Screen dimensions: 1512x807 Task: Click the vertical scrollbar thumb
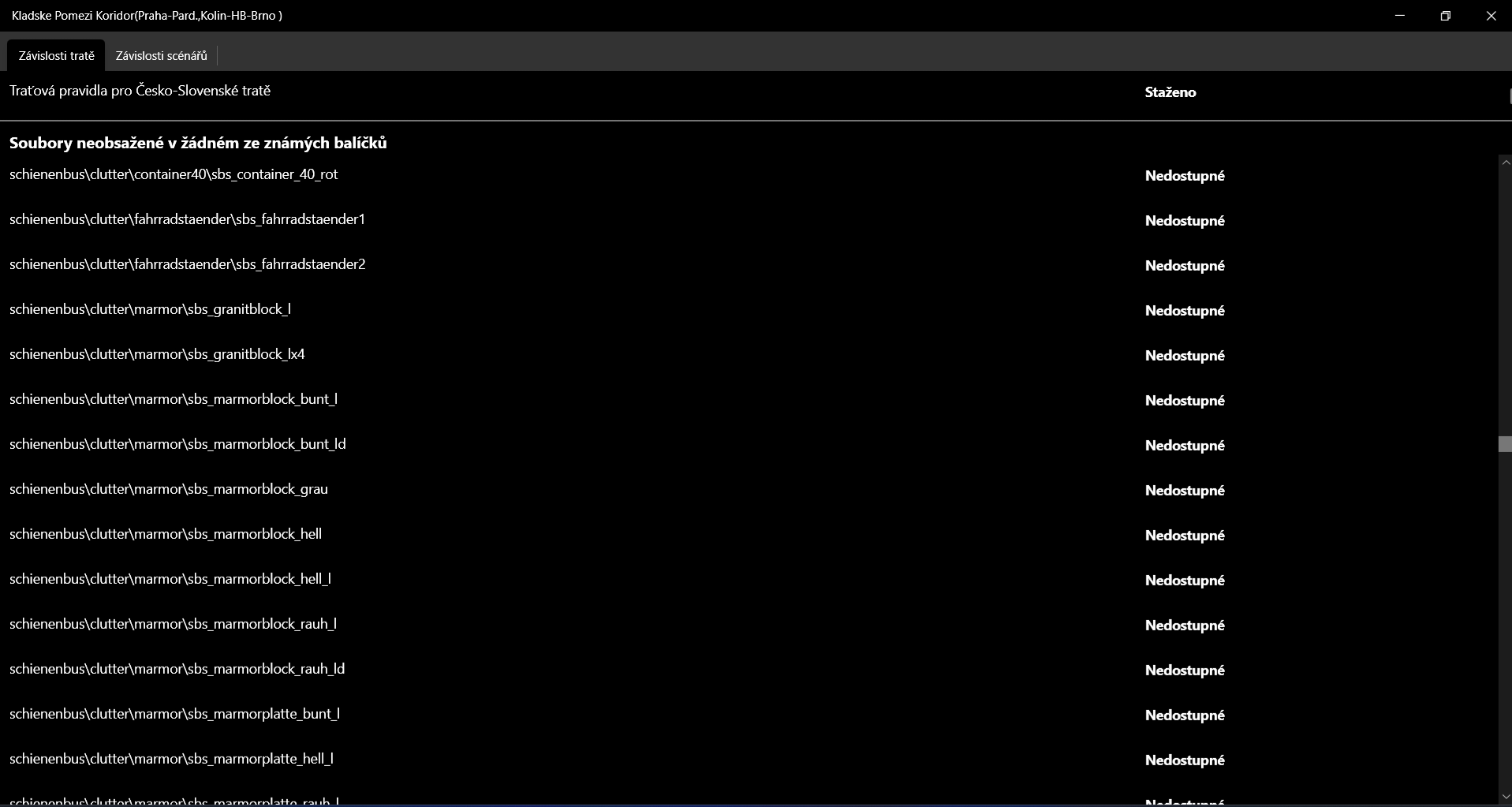pyautogui.click(x=1505, y=444)
